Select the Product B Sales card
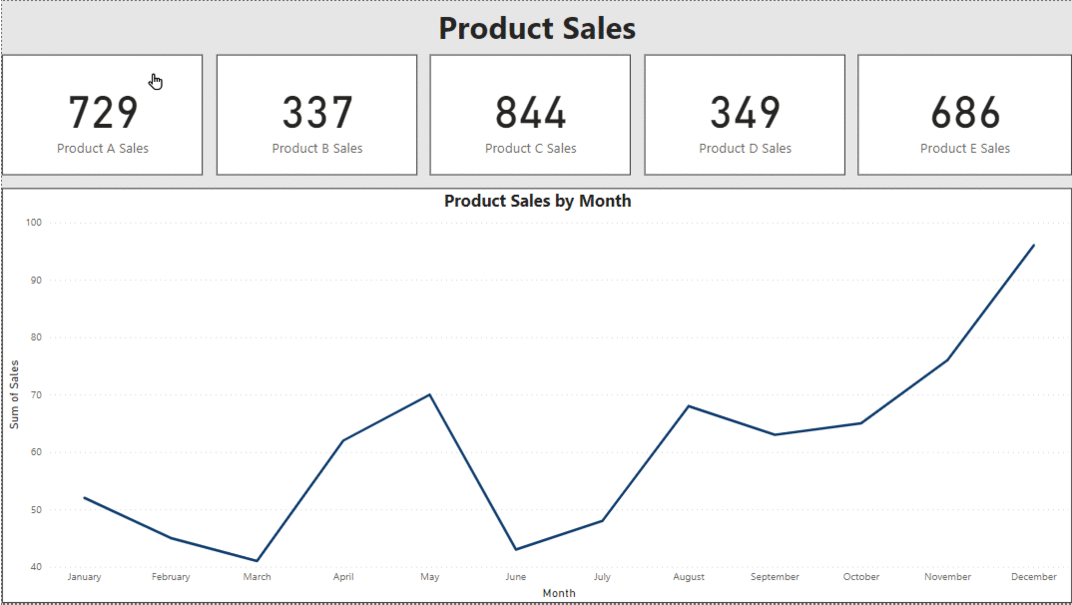The width and height of the screenshot is (1072, 605). pyautogui.click(x=316, y=113)
